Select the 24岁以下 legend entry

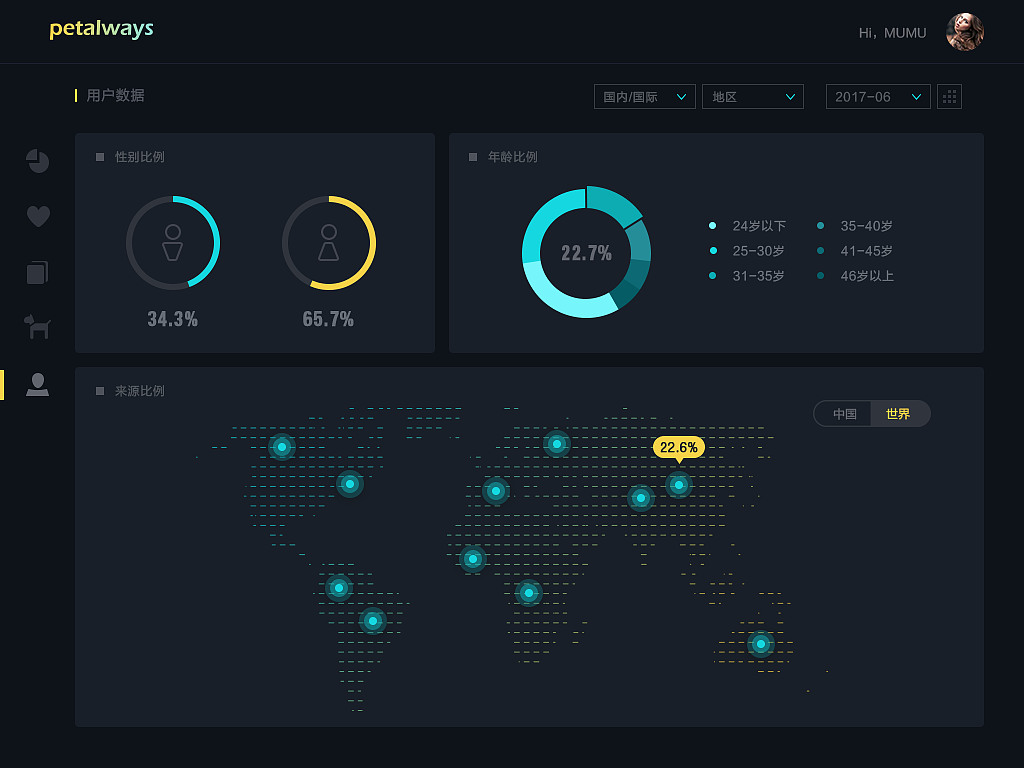[748, 226]
